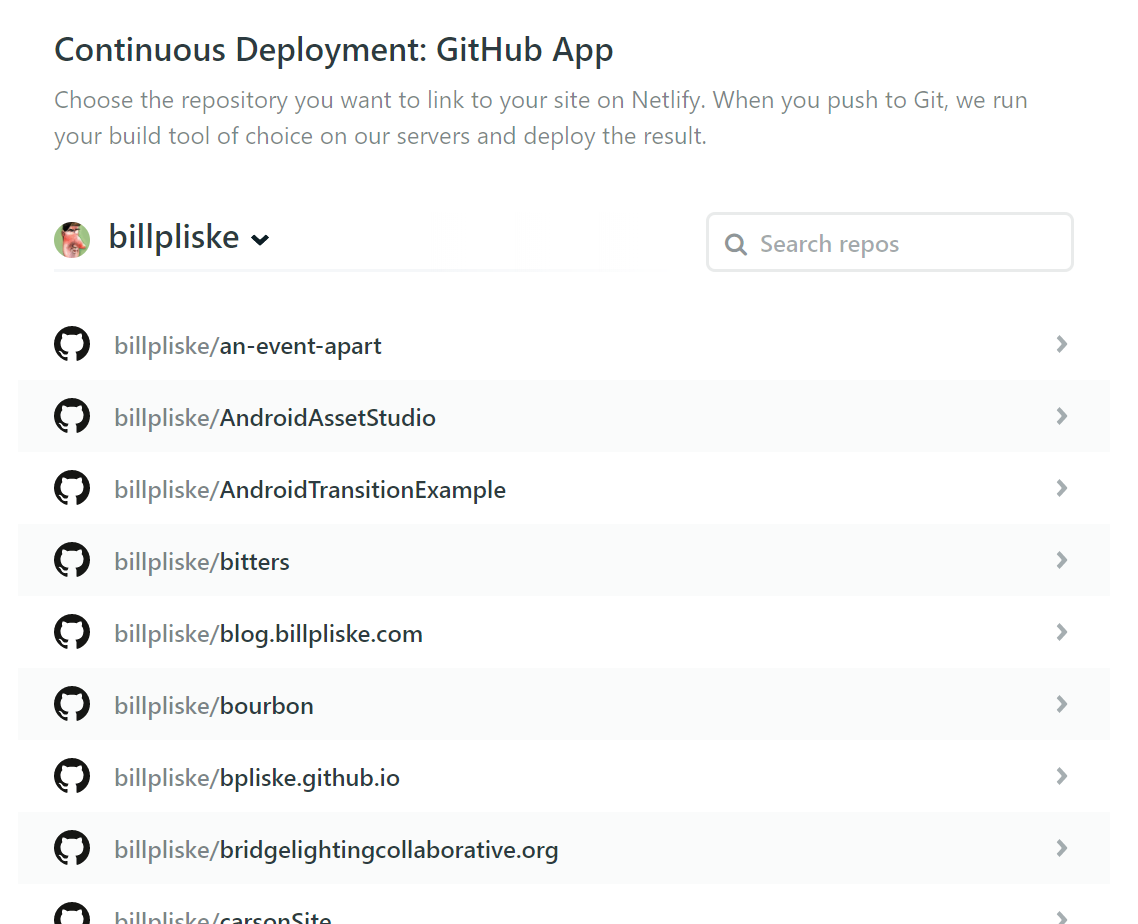Choose the billpliske/AndroidTransitionExample repository

pyautogui.click(x=564, y=488)
